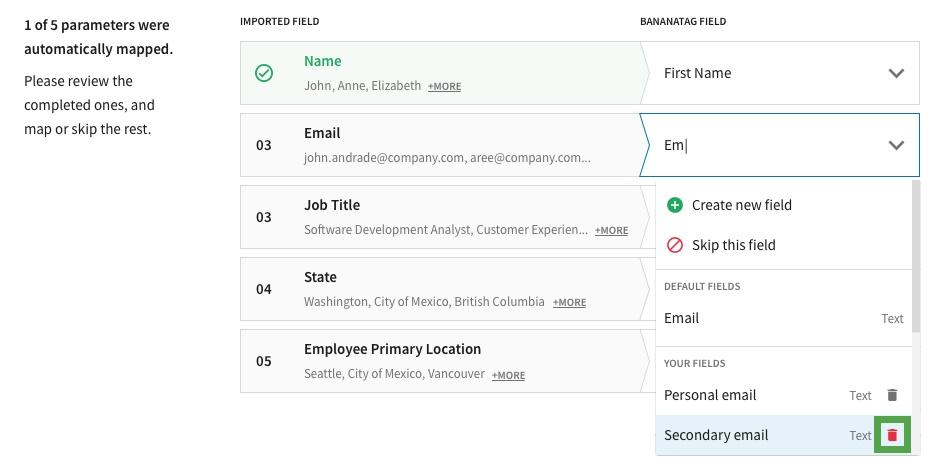Screen dimensions: 943x473
Task: Show +MORE values for the Name field
Action: pos(444,87)
